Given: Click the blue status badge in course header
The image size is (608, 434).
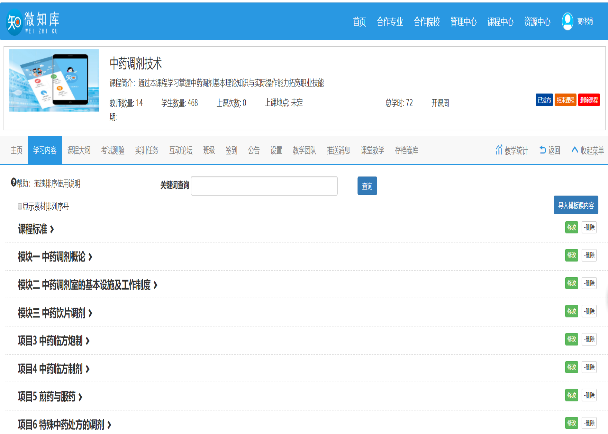Looking at the screenshot, I should click(x=544, y=100).
